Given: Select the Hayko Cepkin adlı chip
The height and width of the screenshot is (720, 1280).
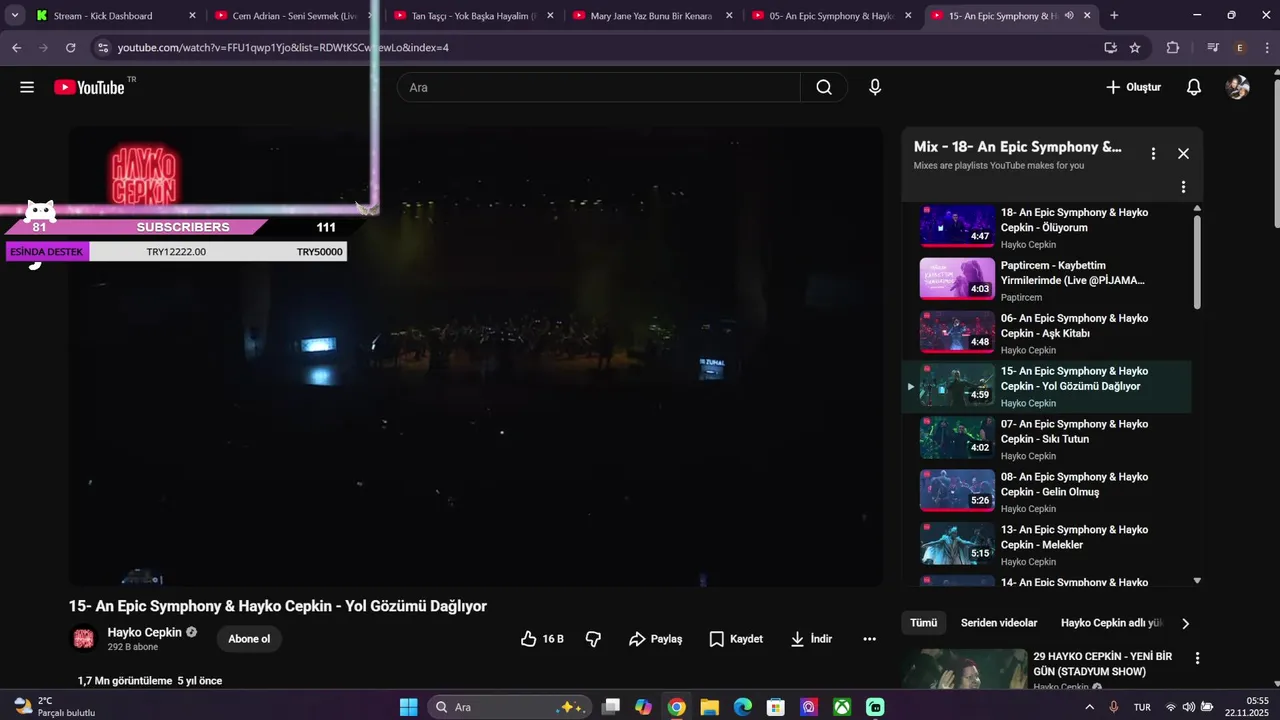Looking at the screenshot, I should tap(1112, 623).
